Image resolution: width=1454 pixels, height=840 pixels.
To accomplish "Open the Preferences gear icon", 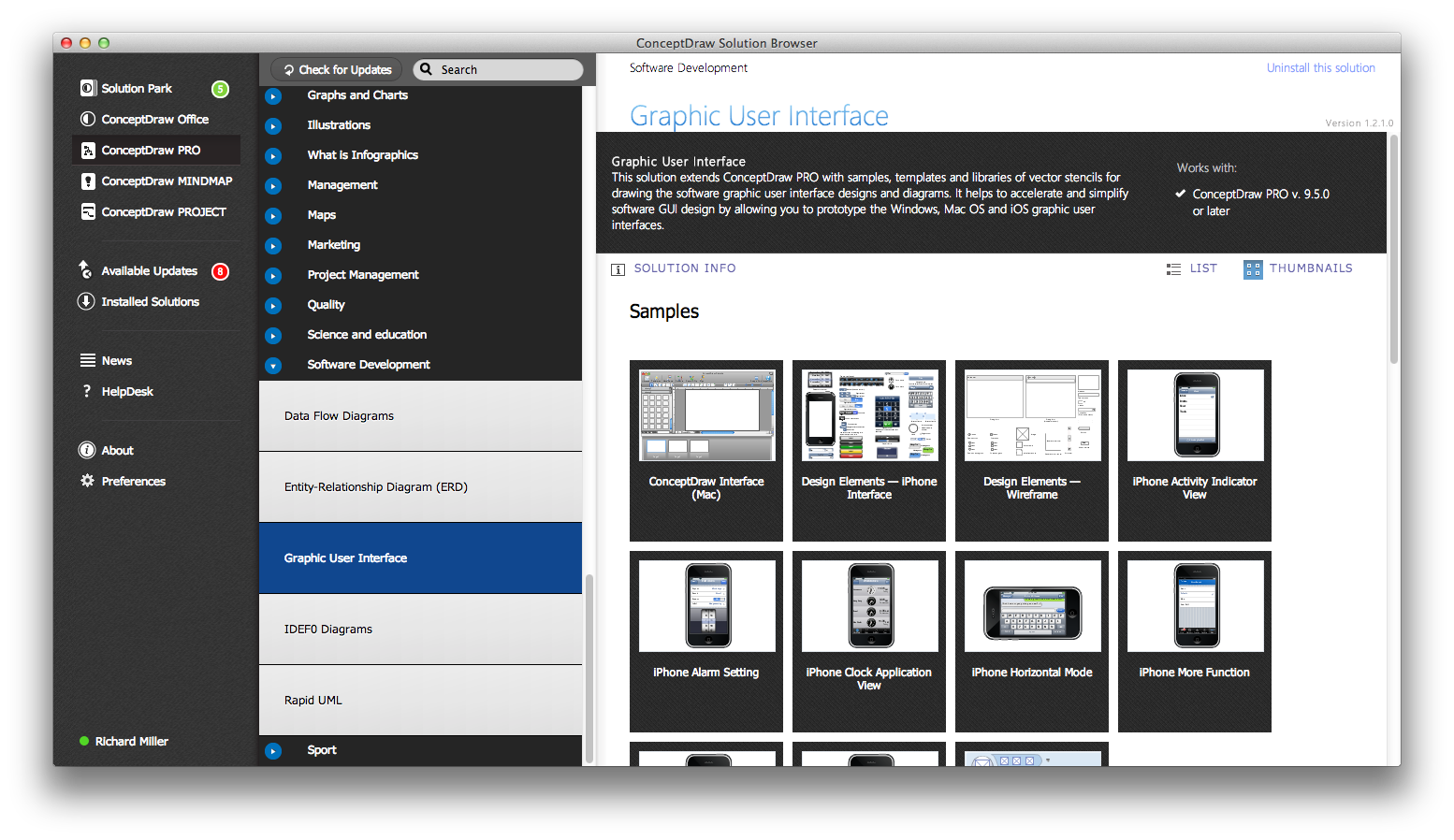I will pos(87,481).
